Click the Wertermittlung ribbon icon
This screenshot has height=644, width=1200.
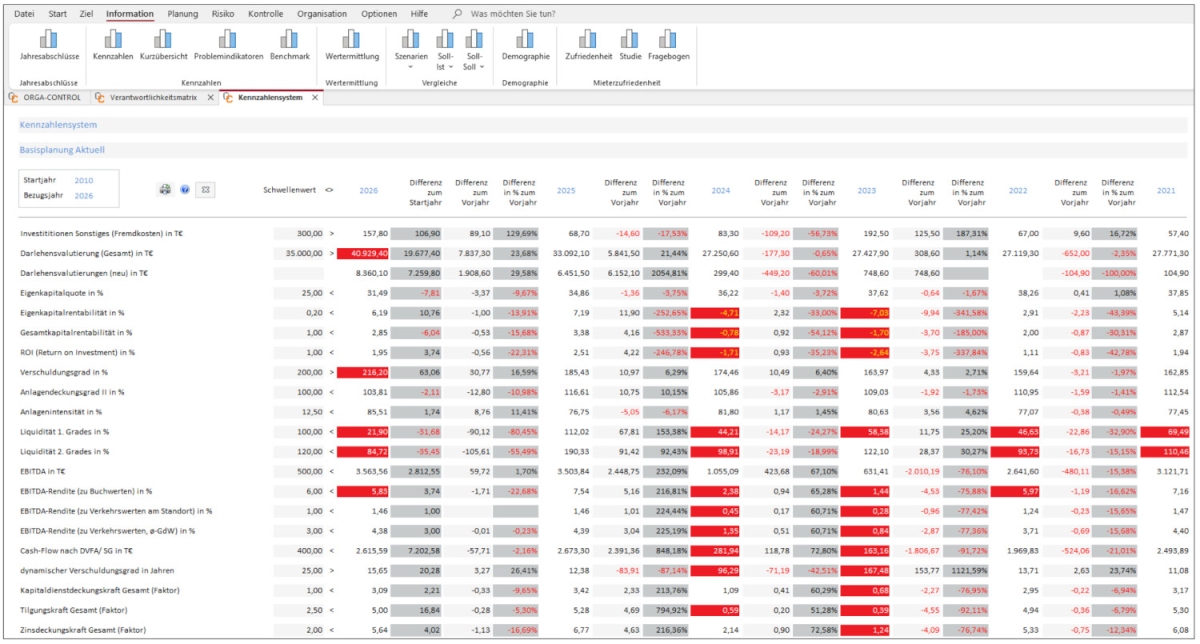click(352, 40)
